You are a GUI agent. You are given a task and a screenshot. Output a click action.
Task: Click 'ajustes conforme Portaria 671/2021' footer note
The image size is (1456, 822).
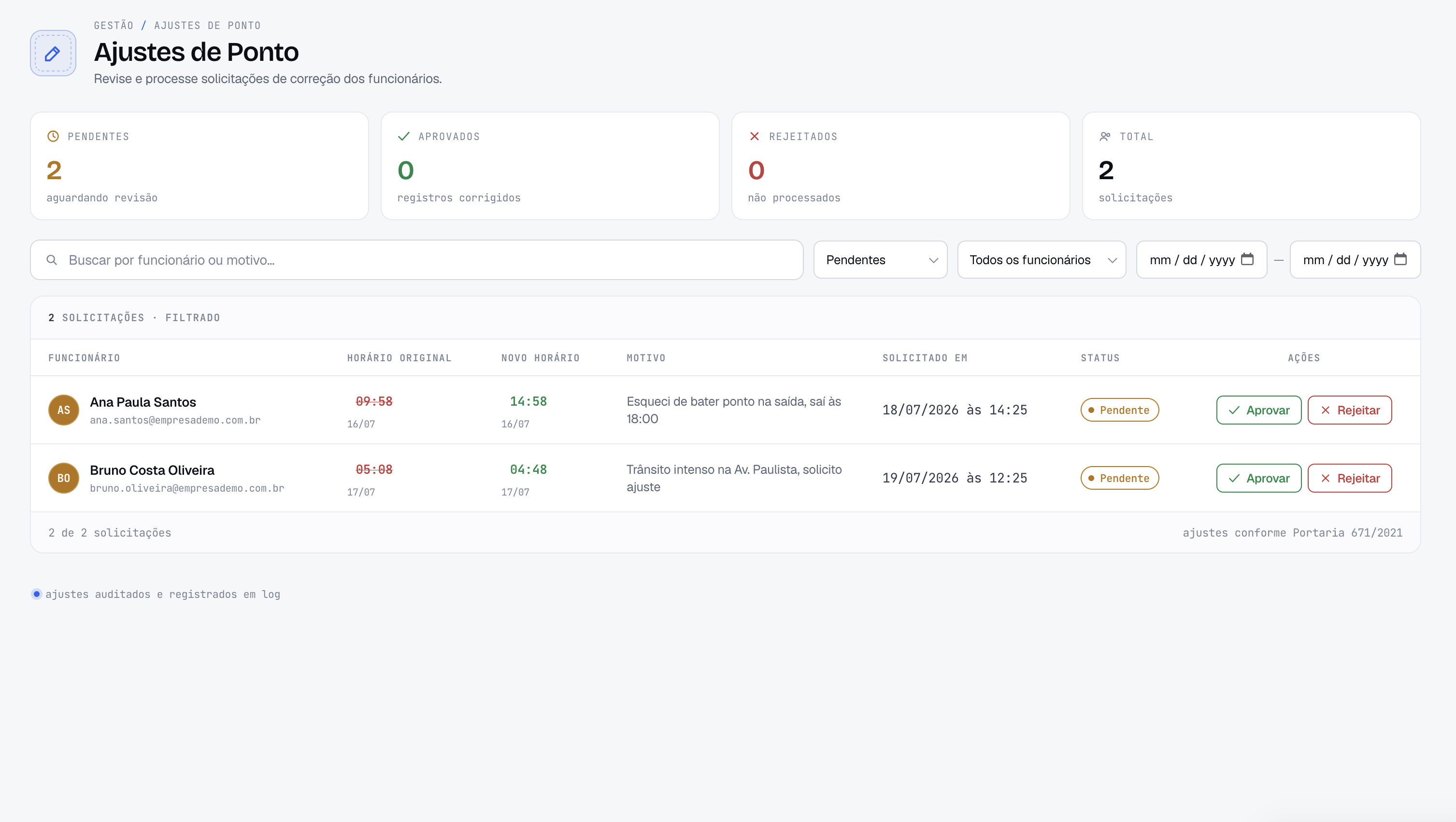click(1293, 533)
